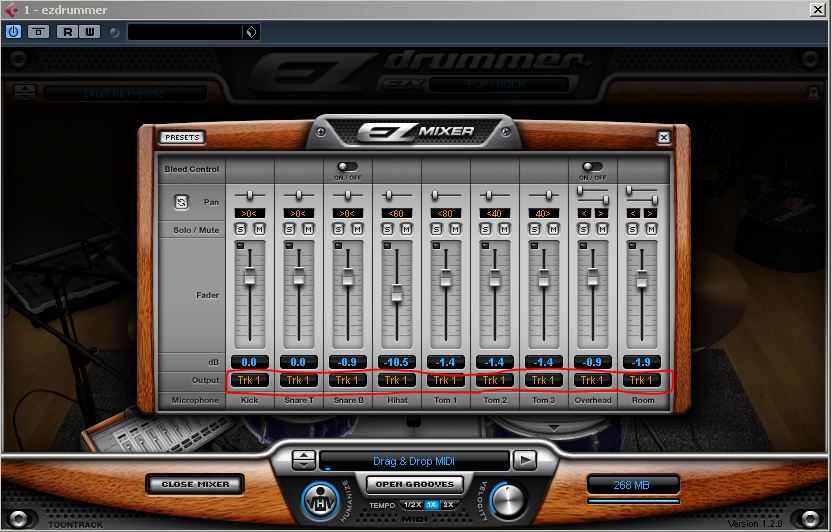Screen dimensions: 832x532
Task: Close the EZ Mixer panel with X
Action: tap(663, 137)
